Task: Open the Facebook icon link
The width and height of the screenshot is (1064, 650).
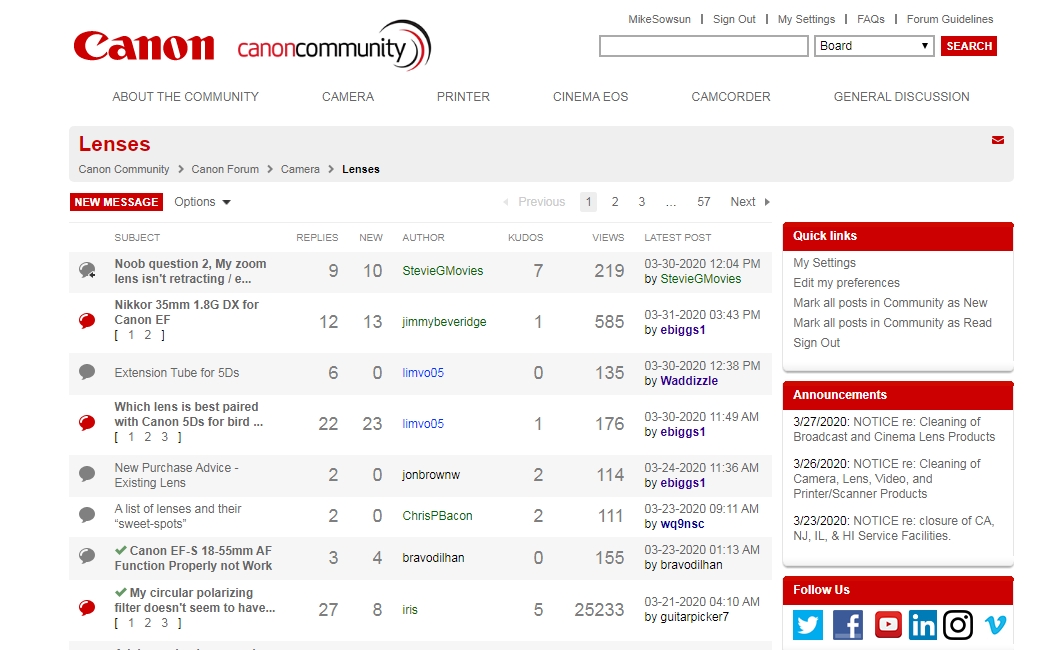Action: point(847,625)
